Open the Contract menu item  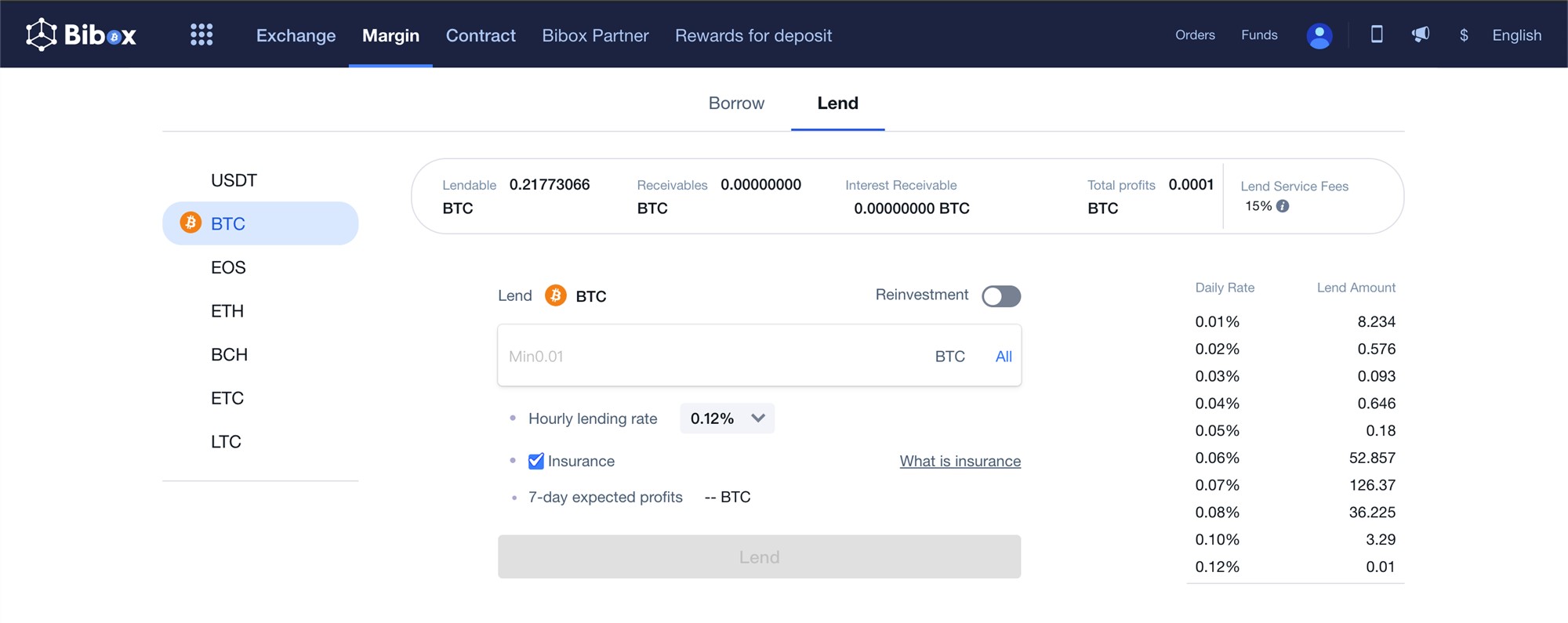(481, 35)
